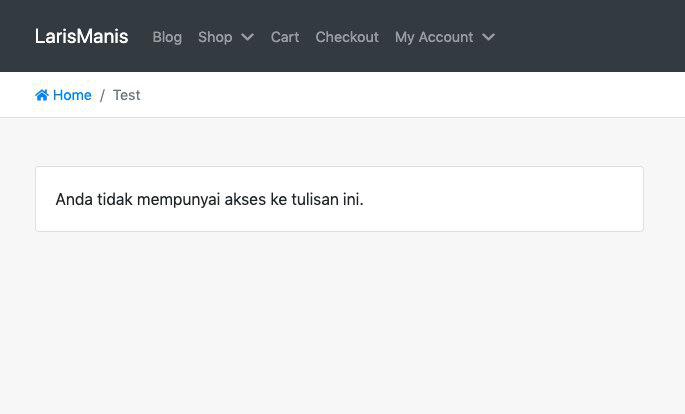Viewport: 685px width, 414px height.
Task: Expand the Shop dropdown chevron
Action: 247,37
